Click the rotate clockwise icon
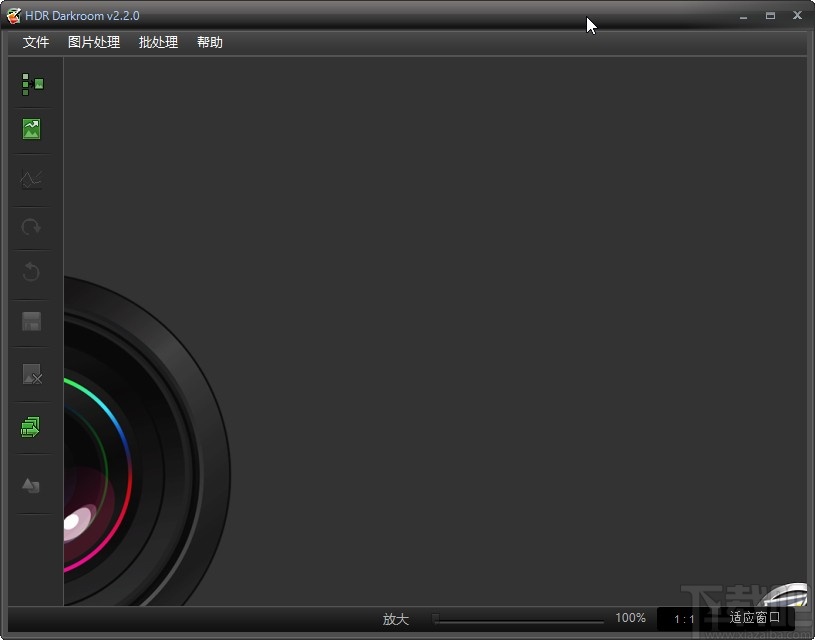The width and height of the screenshot is (815, 640). [x=31, y=227]
